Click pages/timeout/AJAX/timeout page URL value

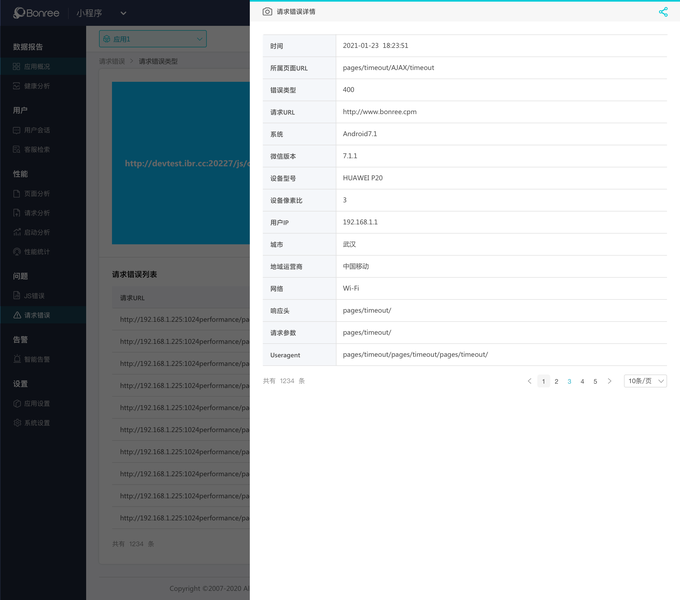(x=389, y=68)
